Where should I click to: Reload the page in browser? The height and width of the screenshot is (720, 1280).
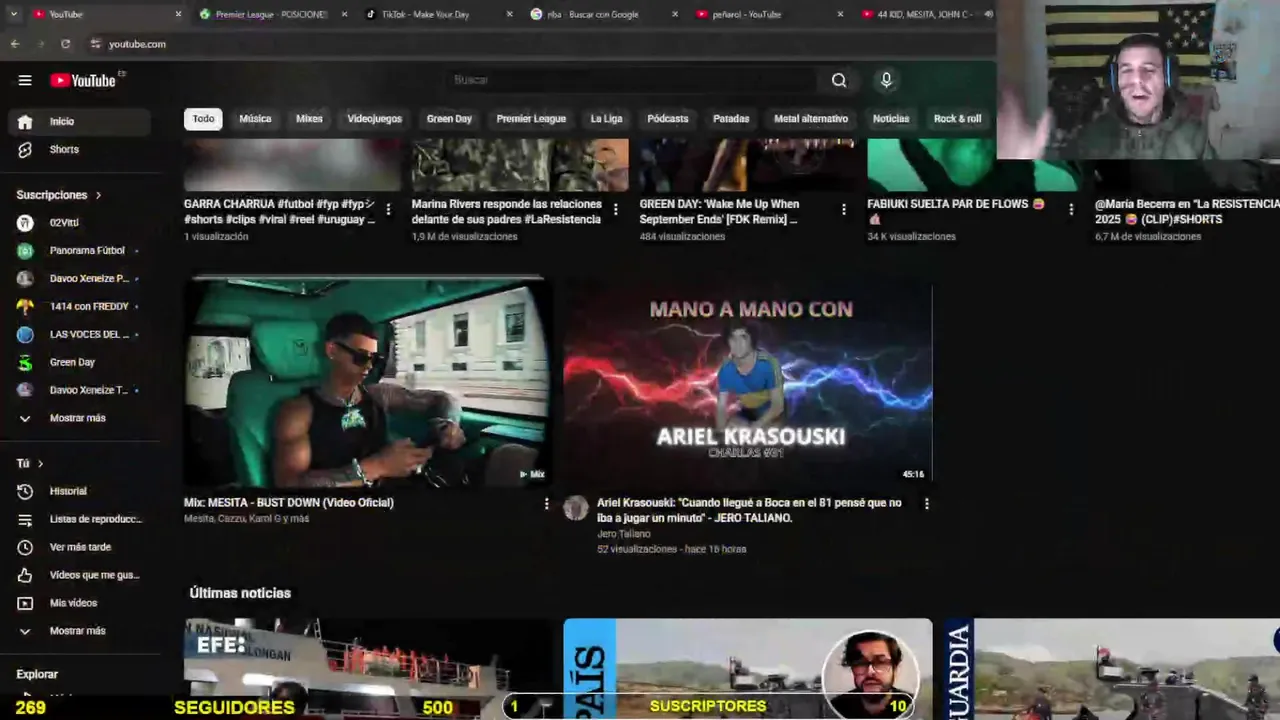[x=66, y=44]
